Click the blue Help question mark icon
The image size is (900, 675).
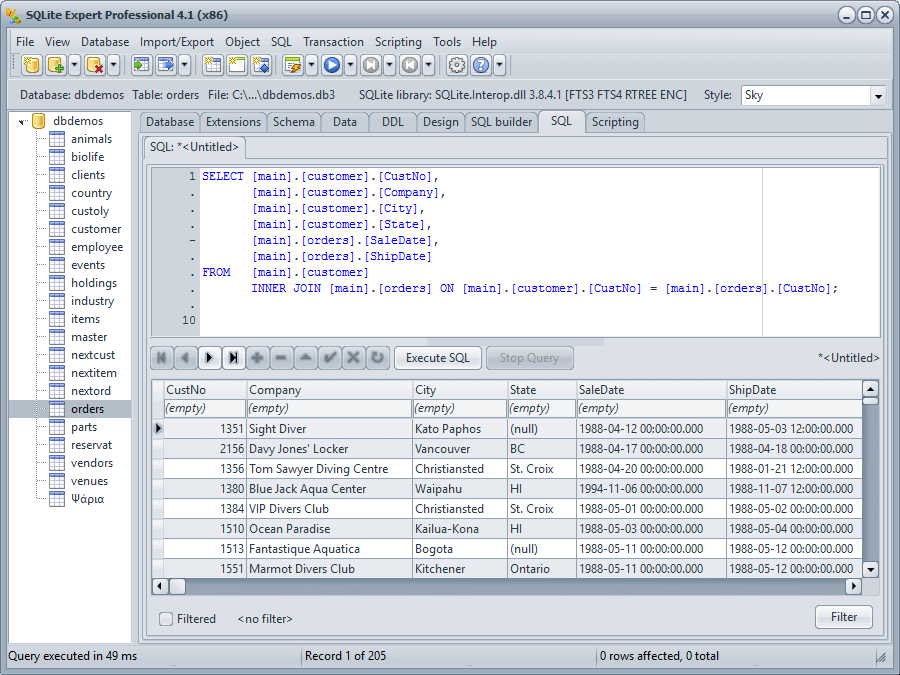(x=481, y=65)
